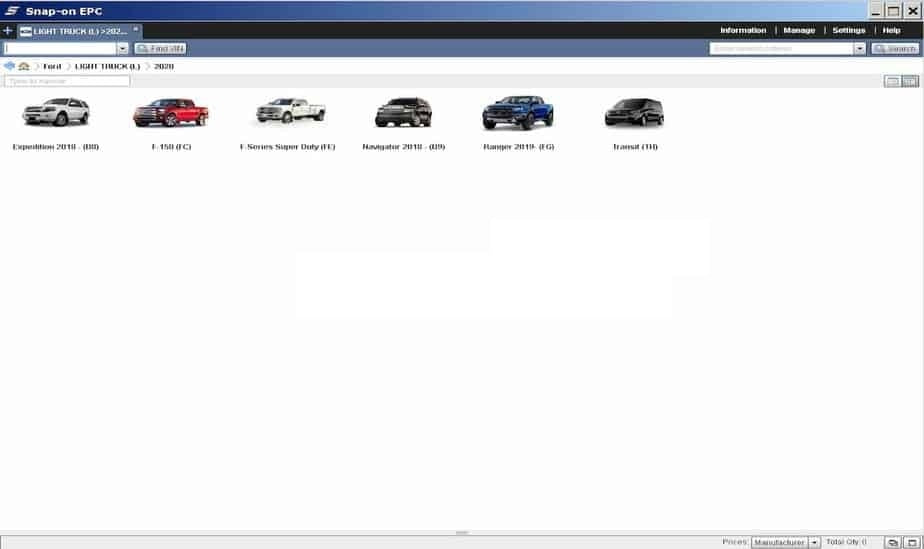Go to home via the house icon

tap(24, 66)
